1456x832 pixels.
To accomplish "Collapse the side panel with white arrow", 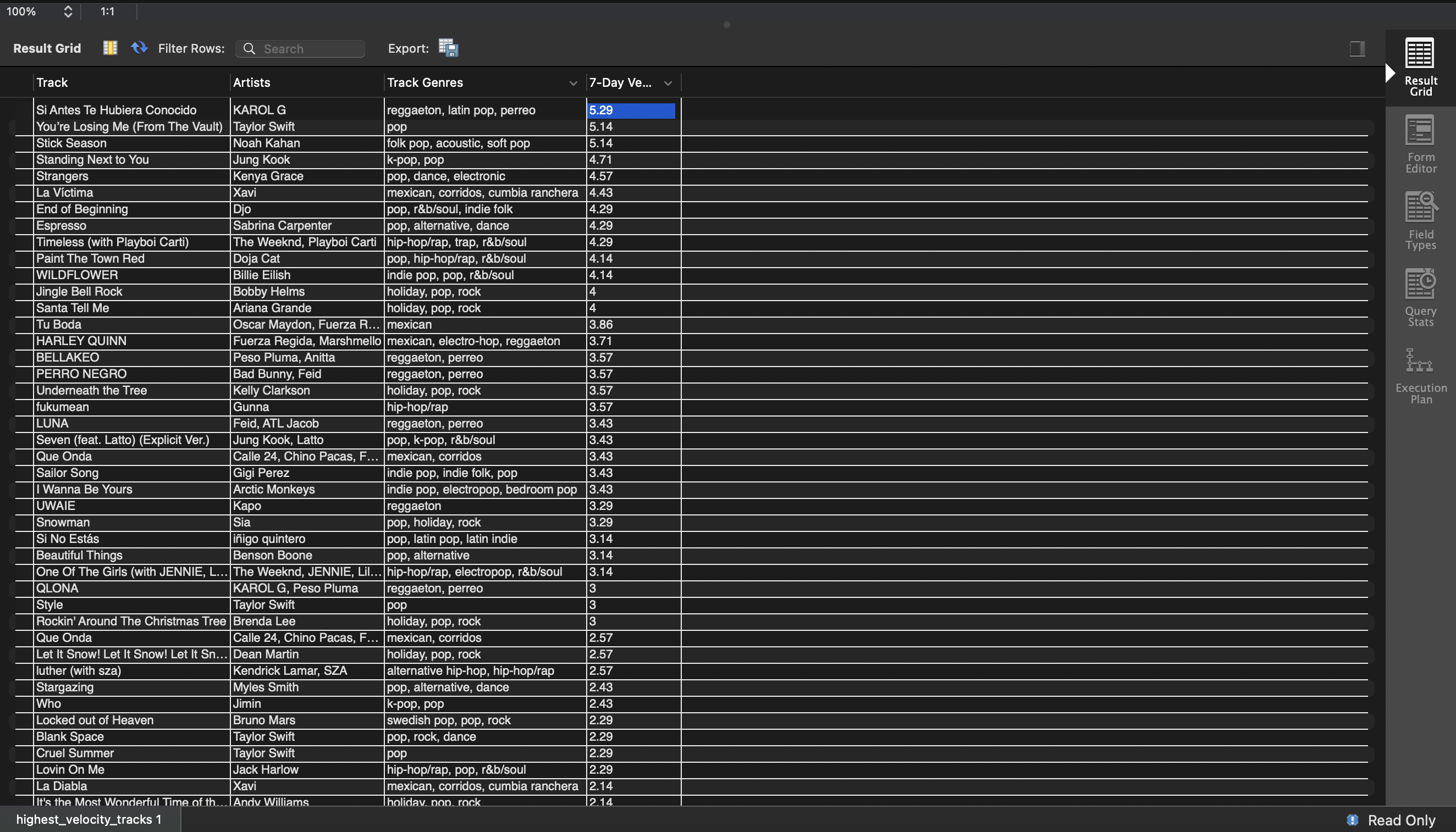I will pos(1390,73).
